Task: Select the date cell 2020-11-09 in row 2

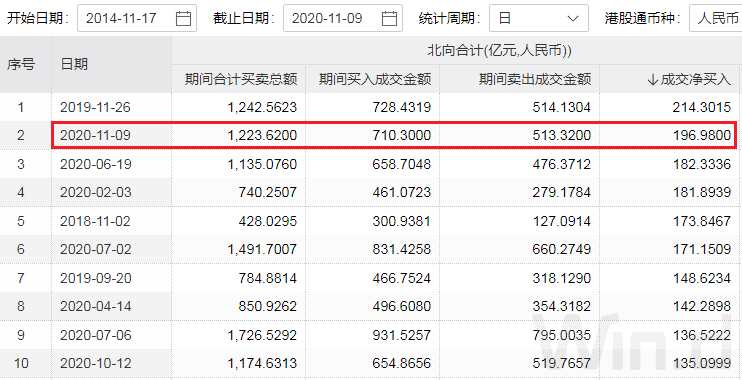Action: coord(95,136)
